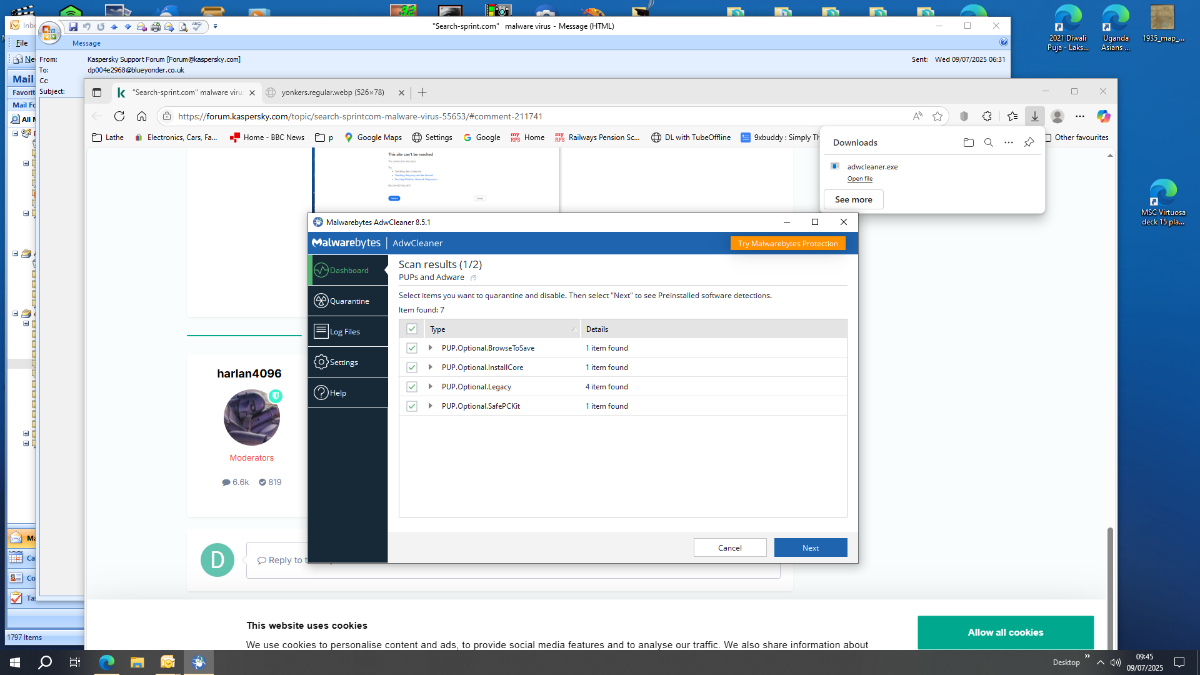
Task: Toggle the select-all checkbox in header
Action: coord(412,329)
